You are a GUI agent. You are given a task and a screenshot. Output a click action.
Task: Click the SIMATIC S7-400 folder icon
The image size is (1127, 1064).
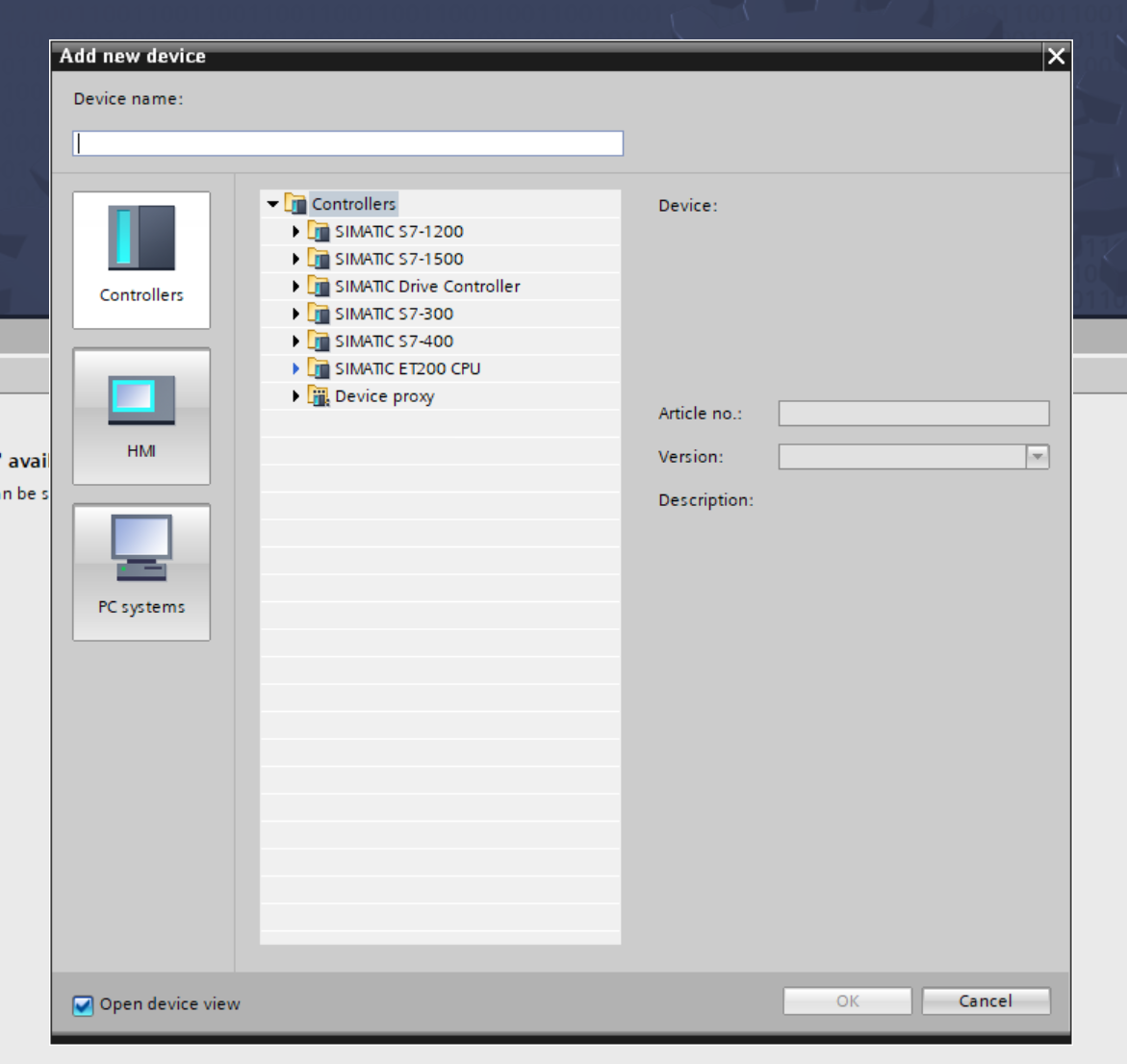coord(319,341)
